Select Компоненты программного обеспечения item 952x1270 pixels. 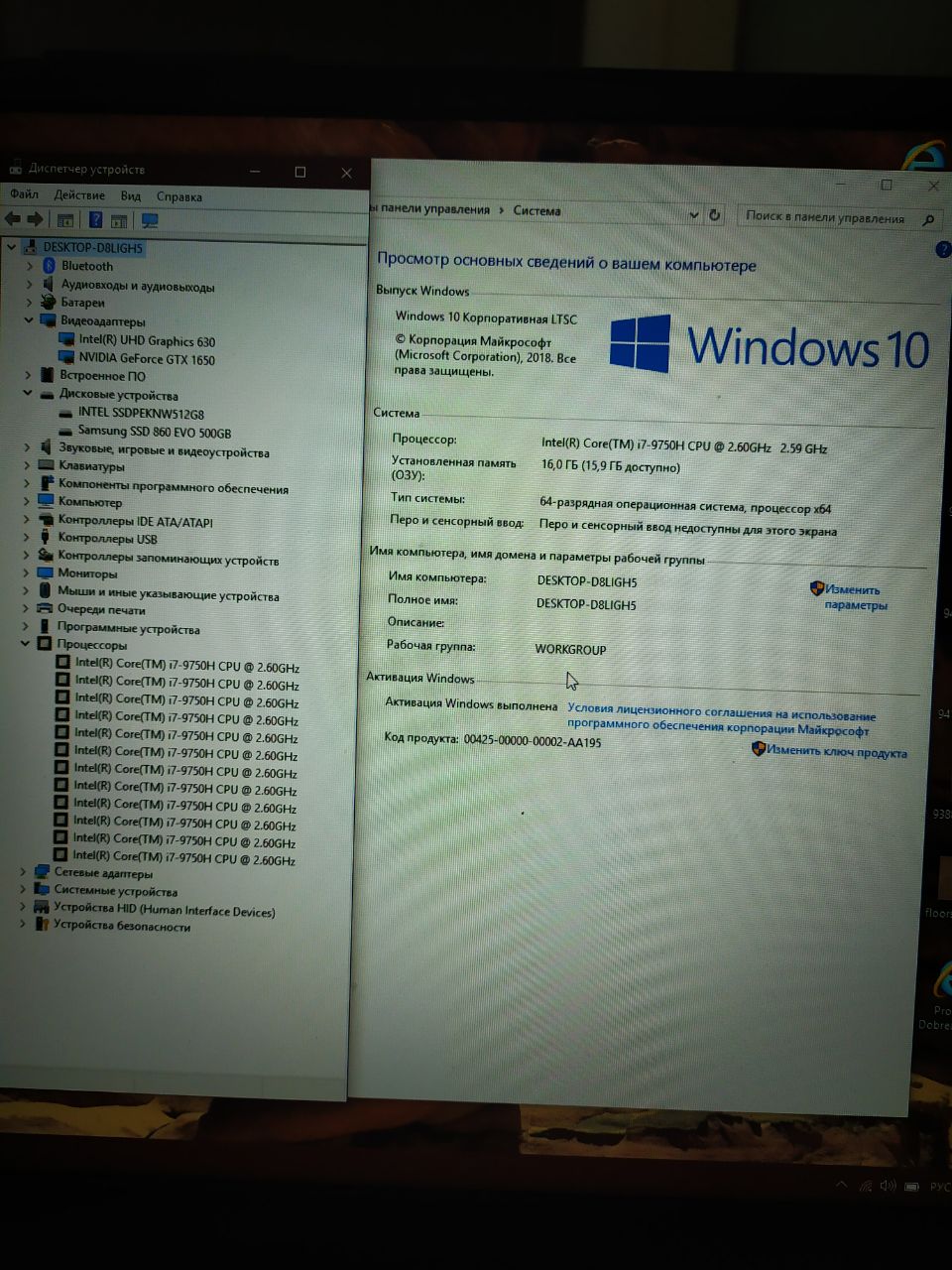[x=173, y=487]
